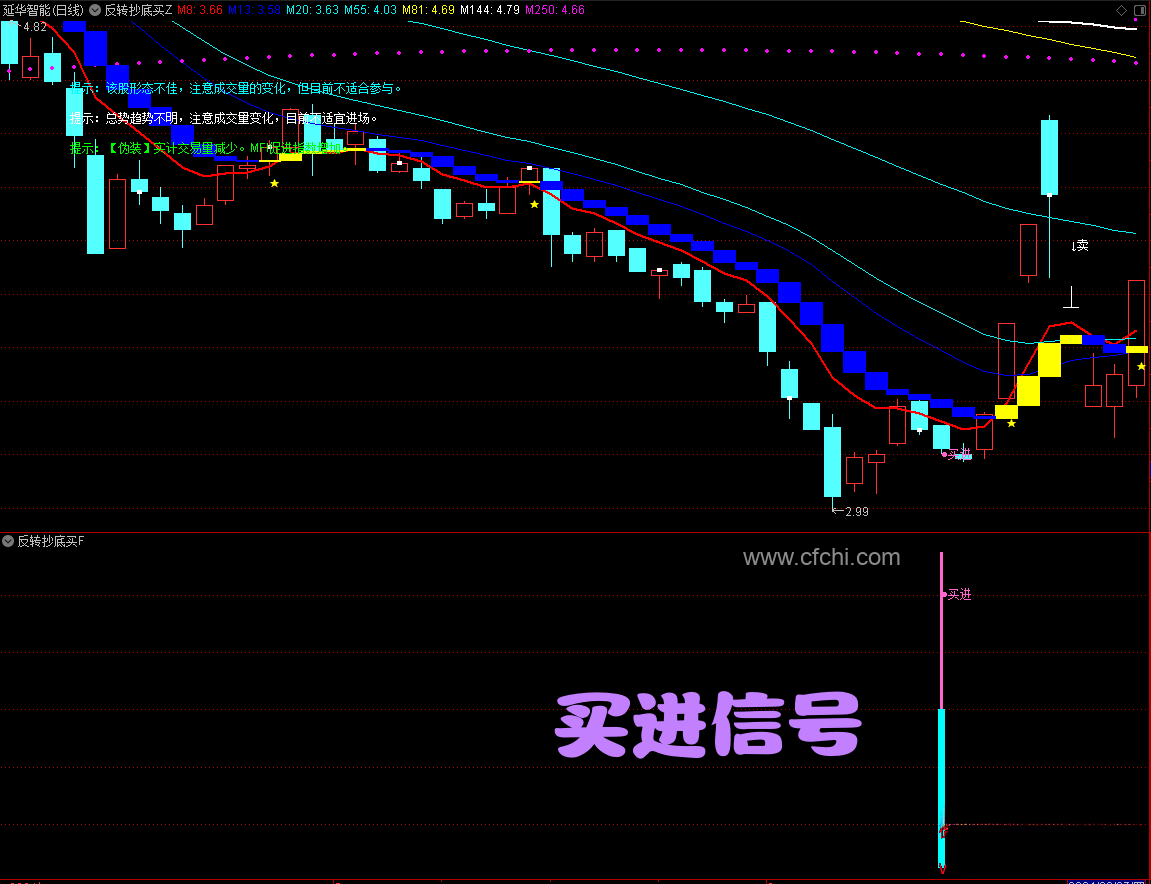This screenshot has height=884, width=1151.
Task: Select the M20: 3.63 moving average label
Action: pyautogui.click(x=312, y=10)
